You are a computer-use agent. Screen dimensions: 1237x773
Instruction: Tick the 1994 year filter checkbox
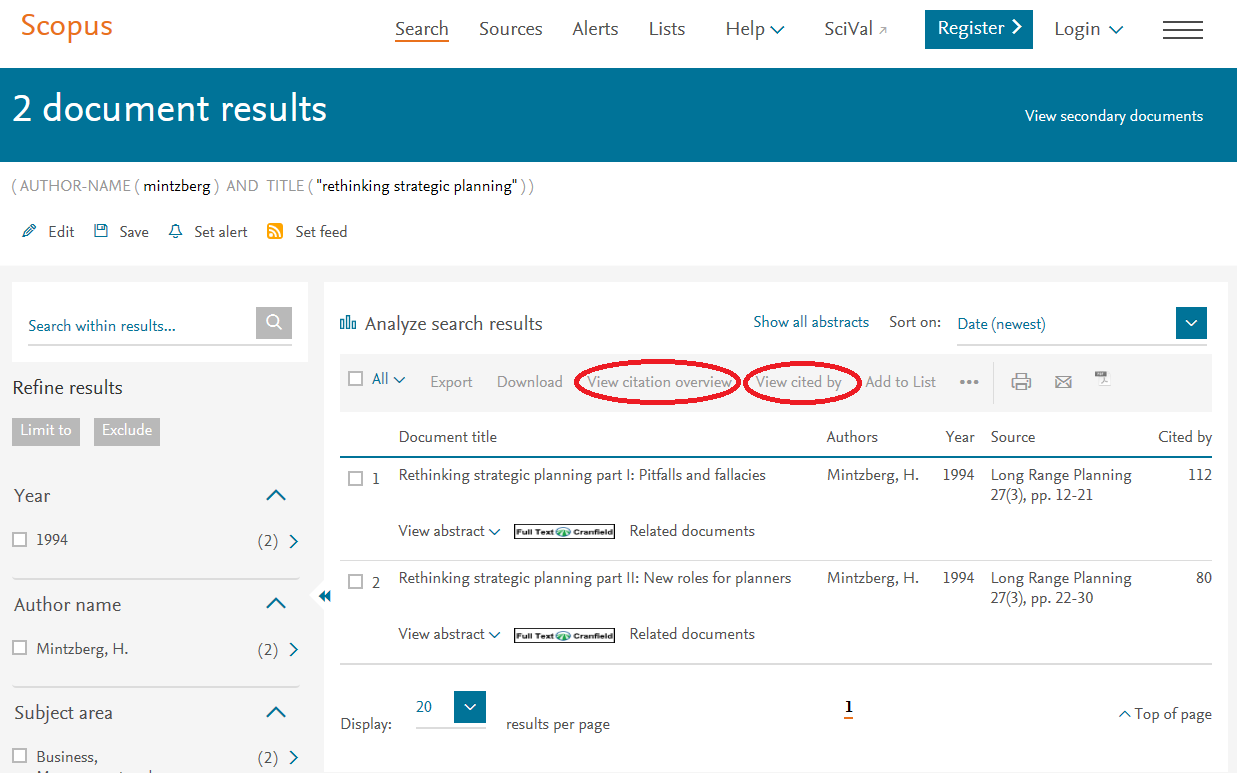[x=20, y=539]
